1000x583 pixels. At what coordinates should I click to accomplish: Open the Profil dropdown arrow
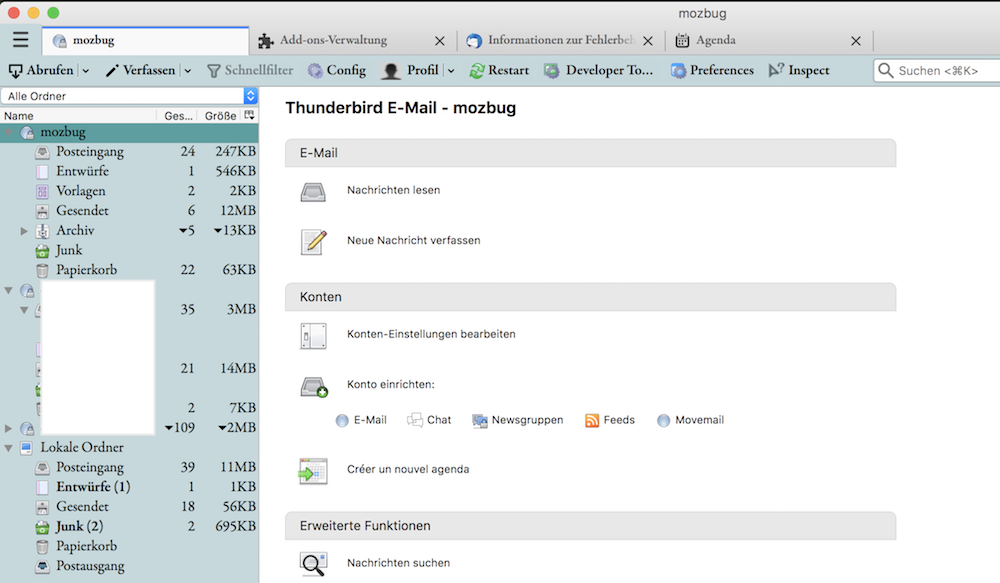click(451, 71)
